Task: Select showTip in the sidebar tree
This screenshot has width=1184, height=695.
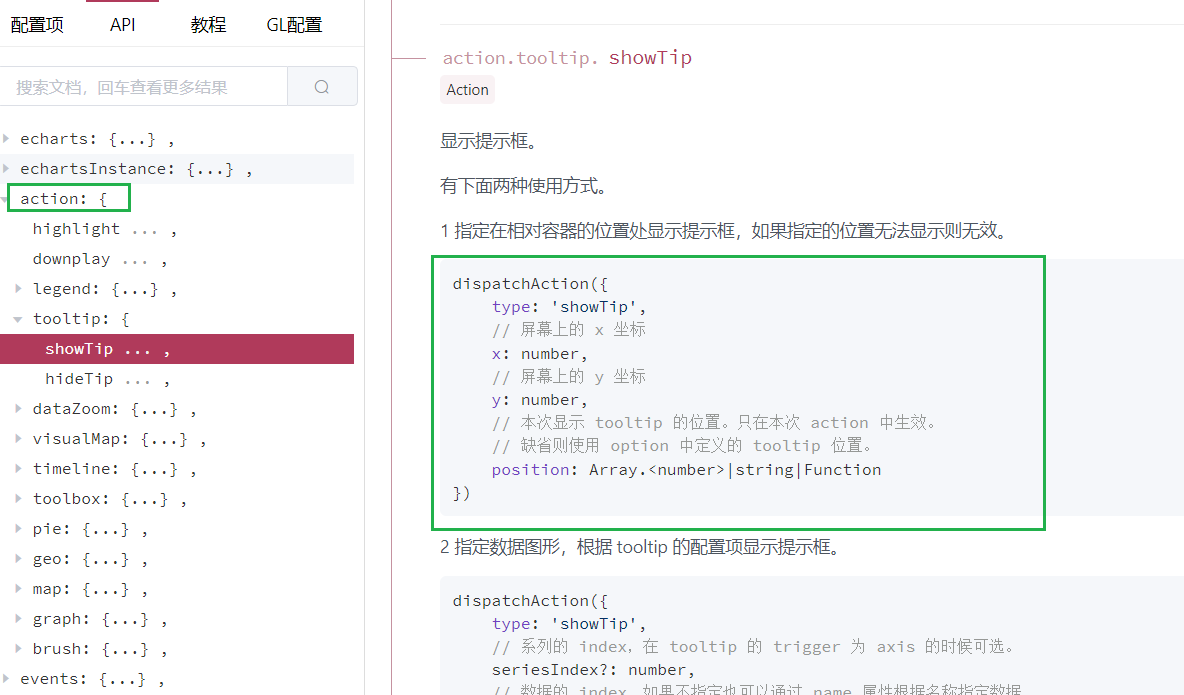Action: pos(79,349)
